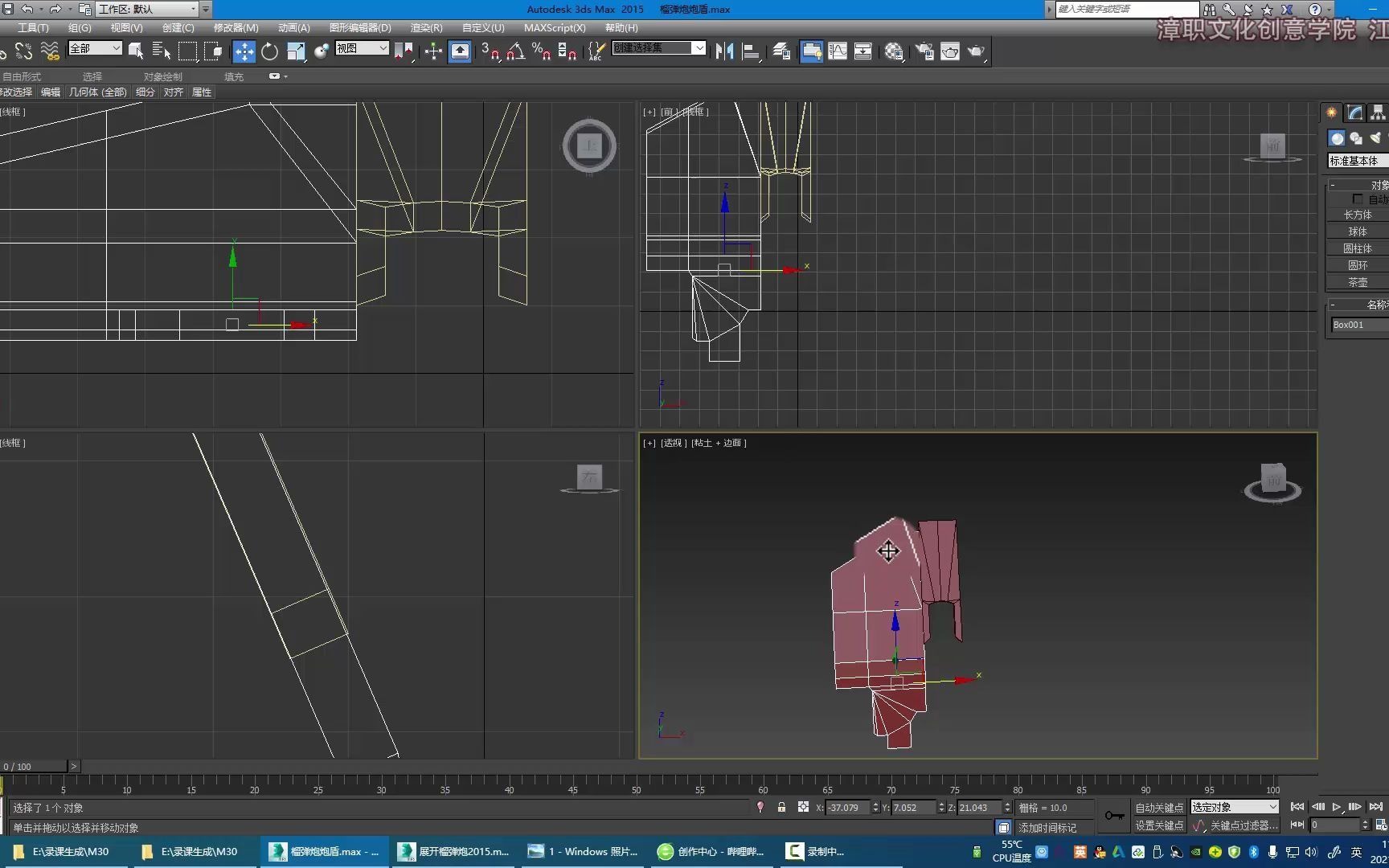Image resolution: width=1389 pixels, height=868 pixels.
Task: Open the 视图 reference coordinate dropdown
Action: [362, 48]
